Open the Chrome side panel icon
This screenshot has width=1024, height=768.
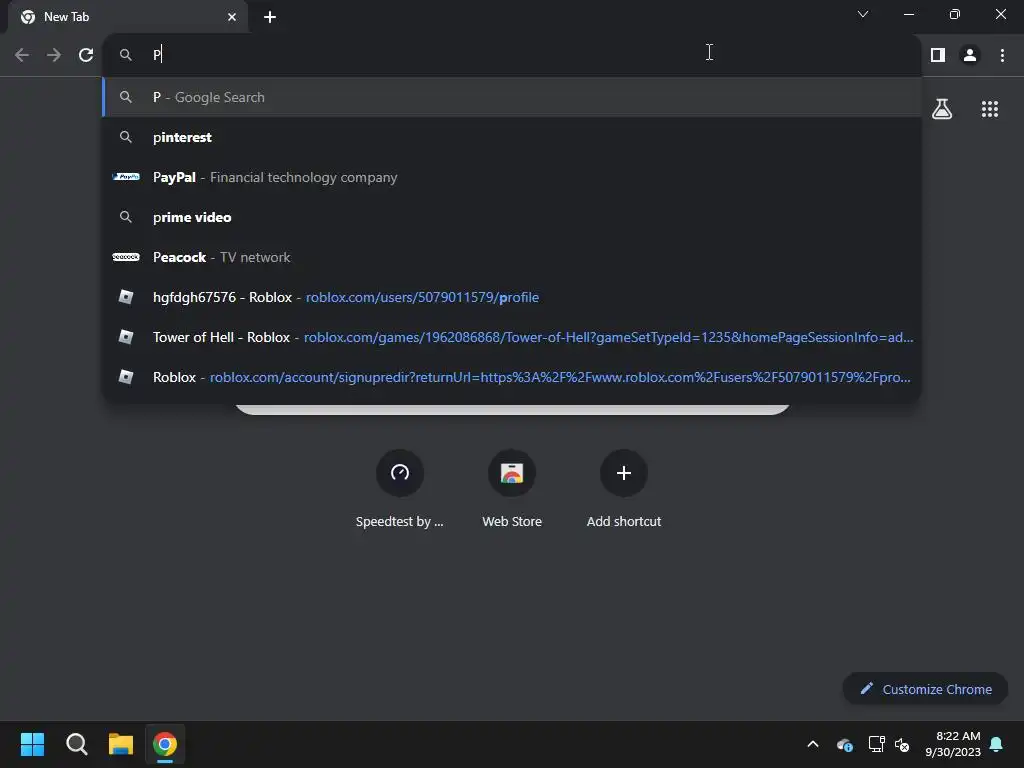(x=938, y=55)
